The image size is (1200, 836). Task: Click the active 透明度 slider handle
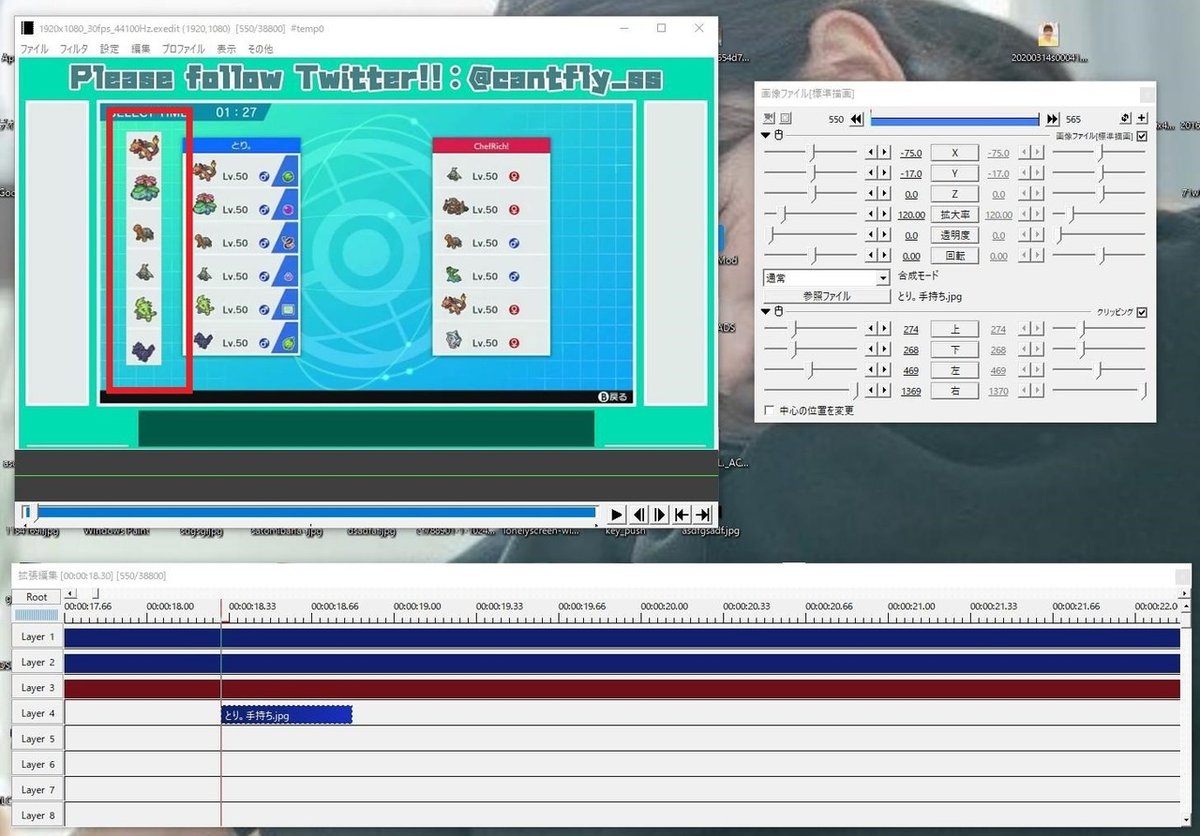(770, 236)
